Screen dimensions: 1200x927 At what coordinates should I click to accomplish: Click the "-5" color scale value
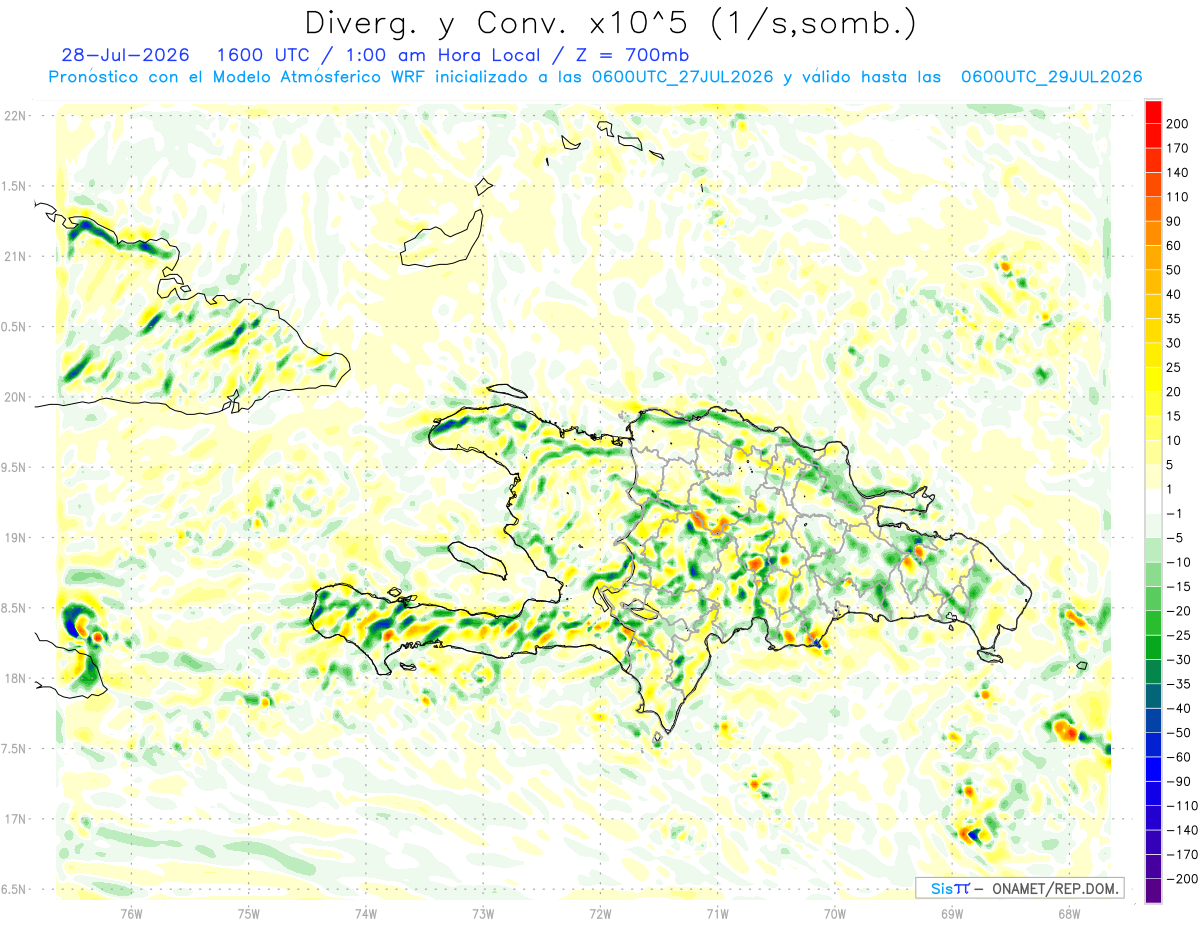coord(1174,539)
